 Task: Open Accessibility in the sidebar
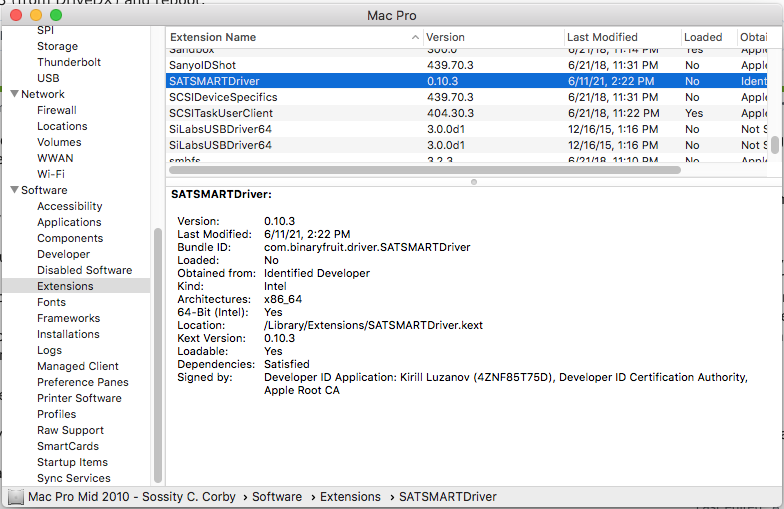pos(70,206)
